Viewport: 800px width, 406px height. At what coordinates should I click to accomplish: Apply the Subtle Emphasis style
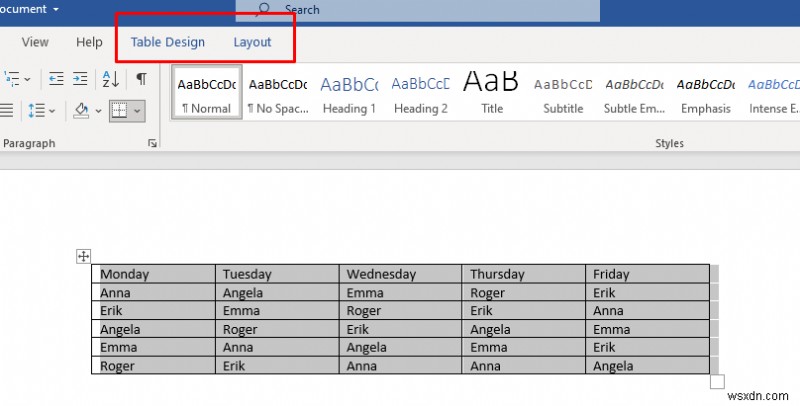tap(634, 93)
